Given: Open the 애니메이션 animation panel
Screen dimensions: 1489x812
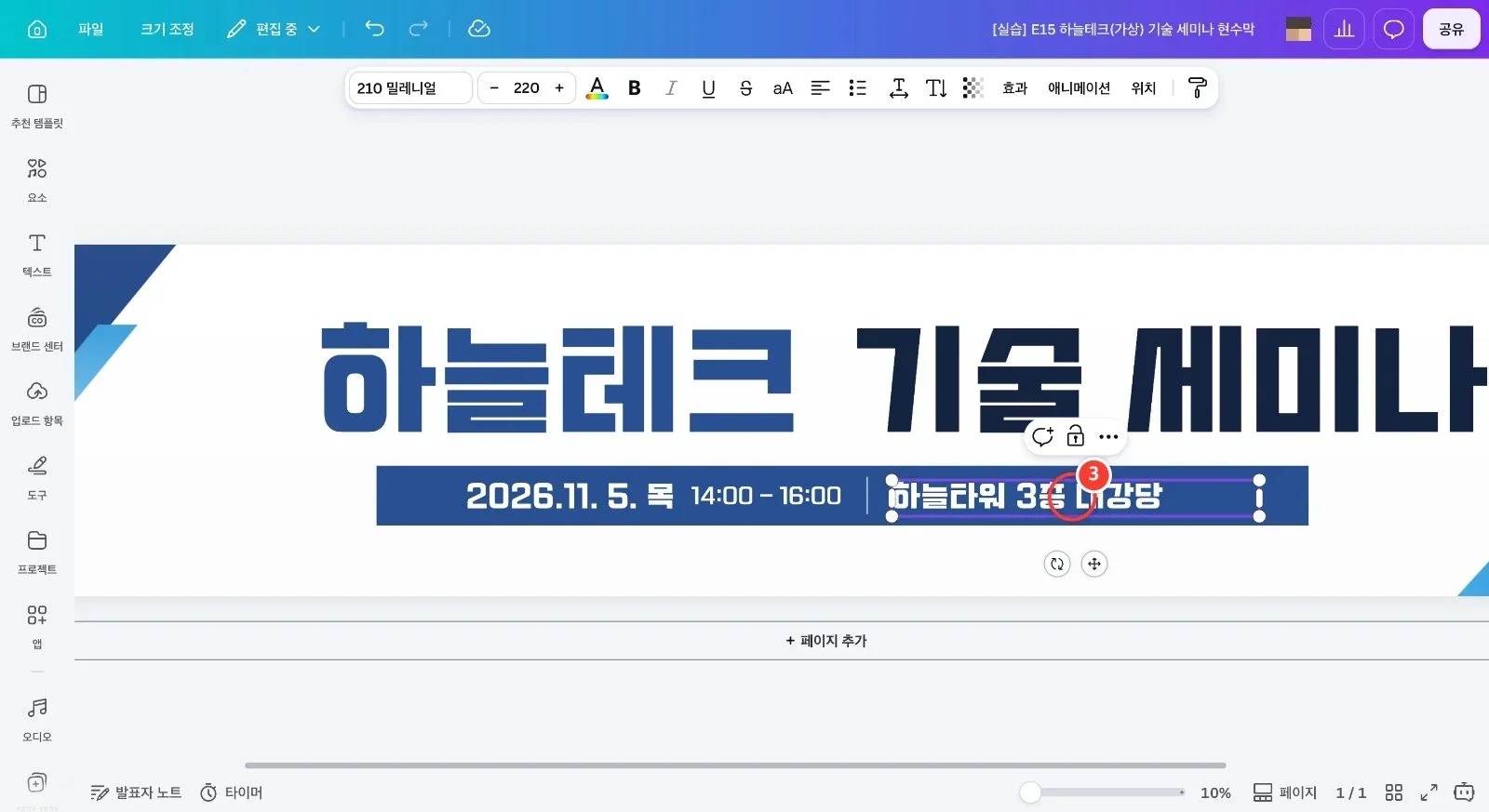Looking at the screenshot, I should (1079, 88).
